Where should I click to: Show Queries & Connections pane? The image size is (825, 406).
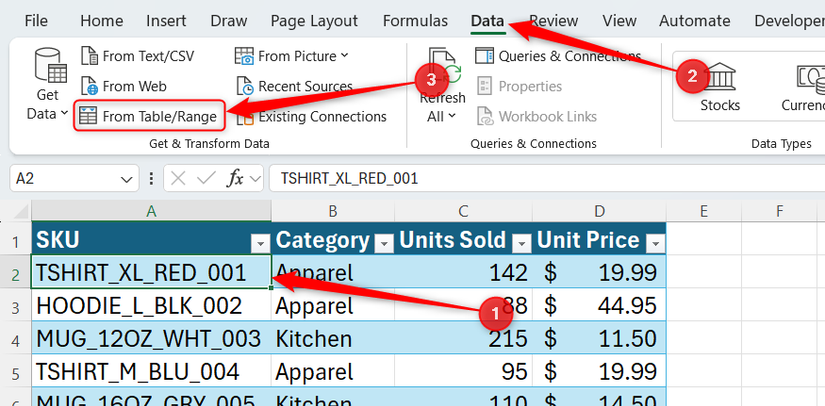coord(558,56)
